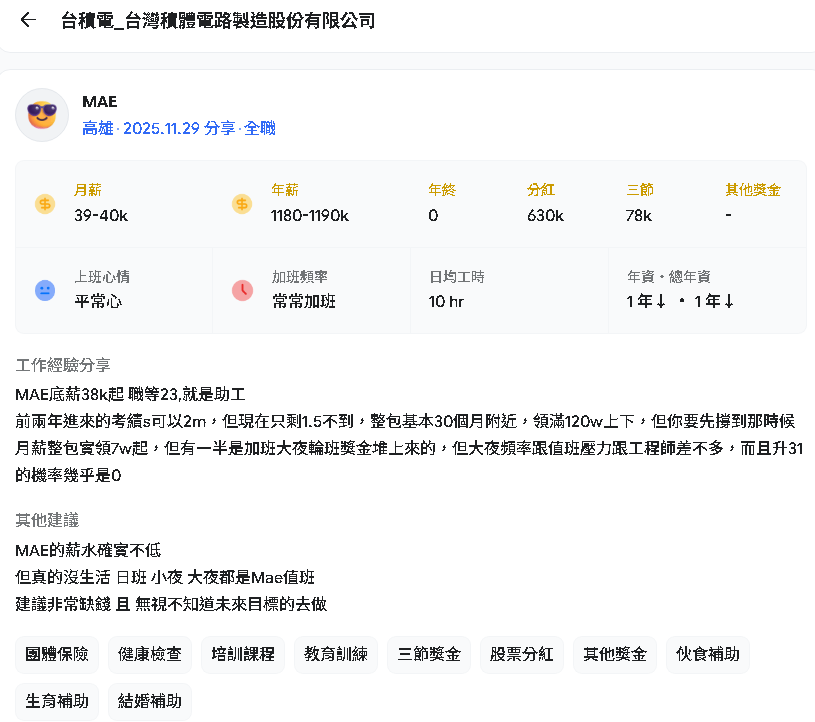Open the 高雄 · 2025.11.29 分享 · 全職 link
The image size is (815, 722).
pos(179,128)
